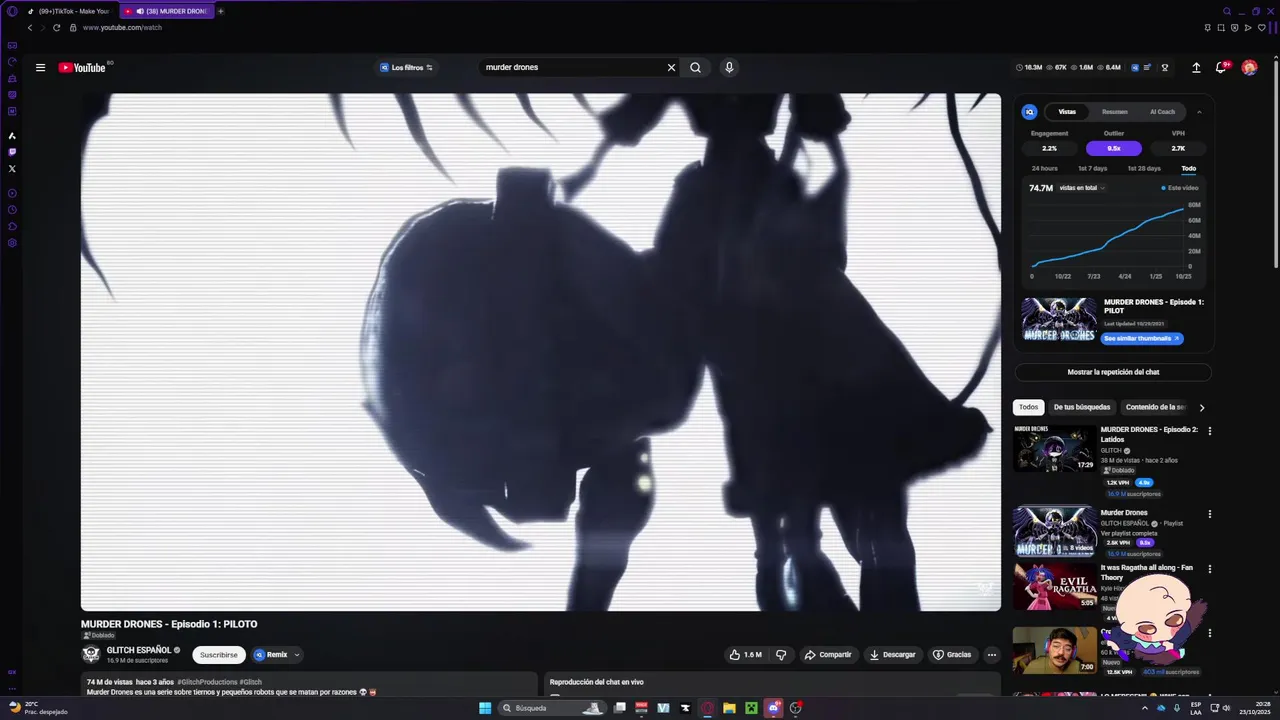Switch to the AI Coach tab

(x=1163, y=112)
